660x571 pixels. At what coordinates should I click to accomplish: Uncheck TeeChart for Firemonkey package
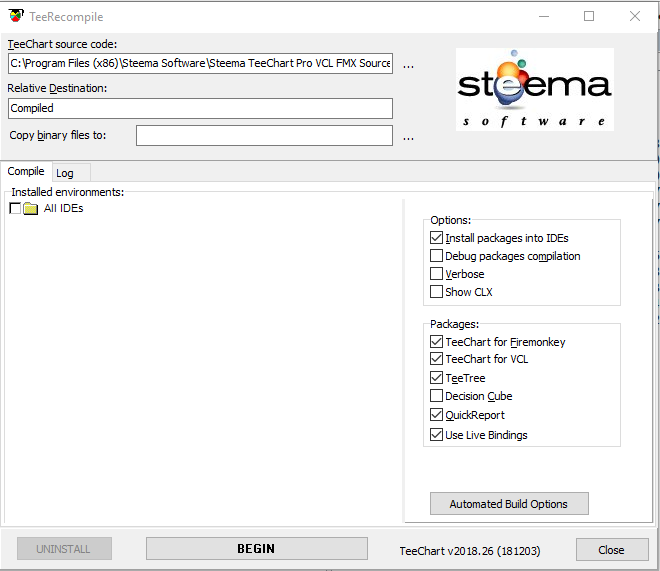[x=436, y=342]
